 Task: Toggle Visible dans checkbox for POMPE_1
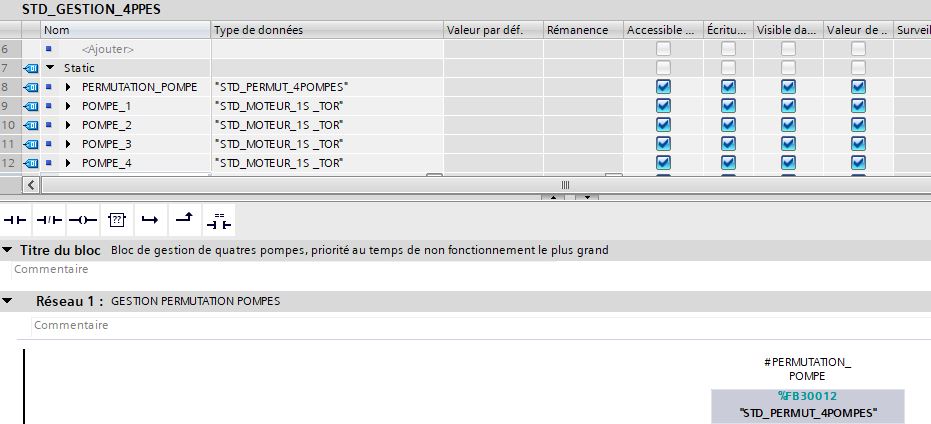coord(788,106)
